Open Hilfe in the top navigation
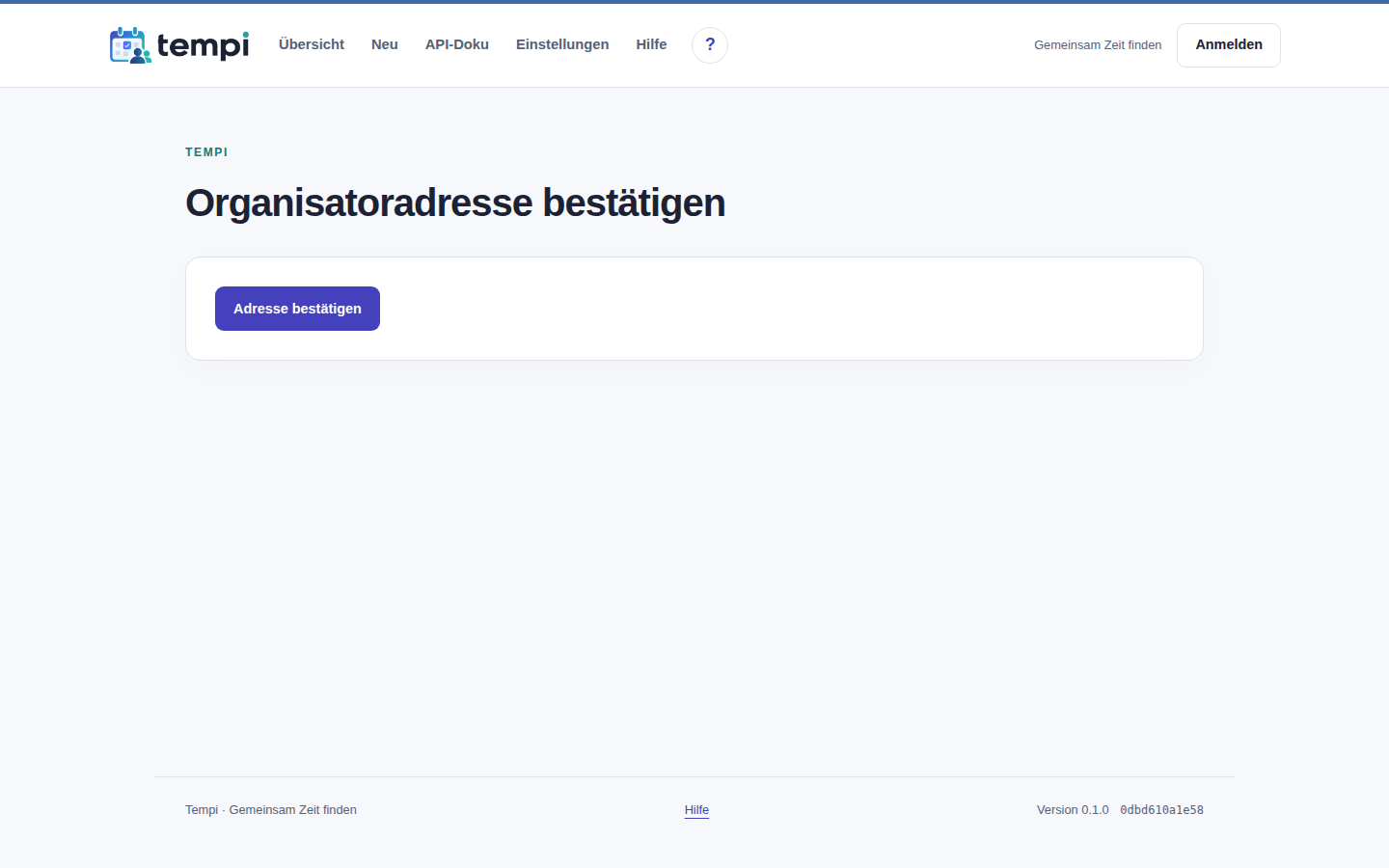The height and width of the screenshot is (868, 1389). click(651, 44)
